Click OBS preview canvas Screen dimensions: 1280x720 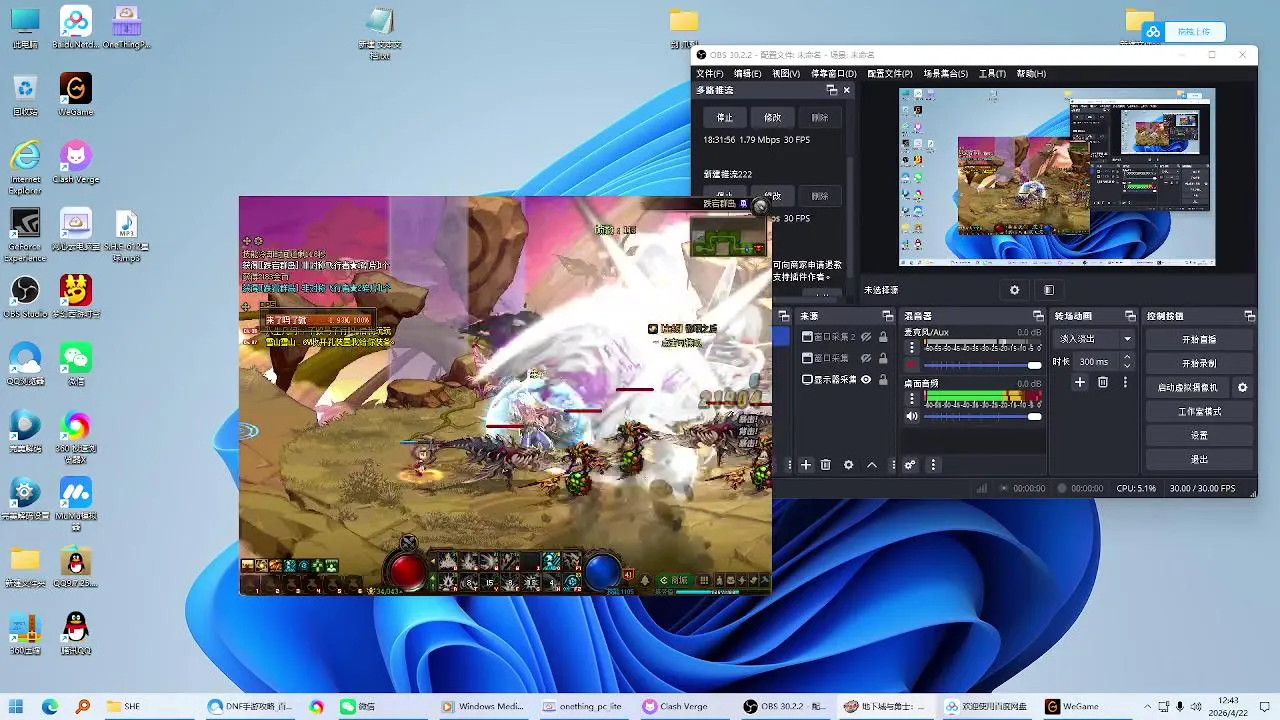click(1057, 177)
